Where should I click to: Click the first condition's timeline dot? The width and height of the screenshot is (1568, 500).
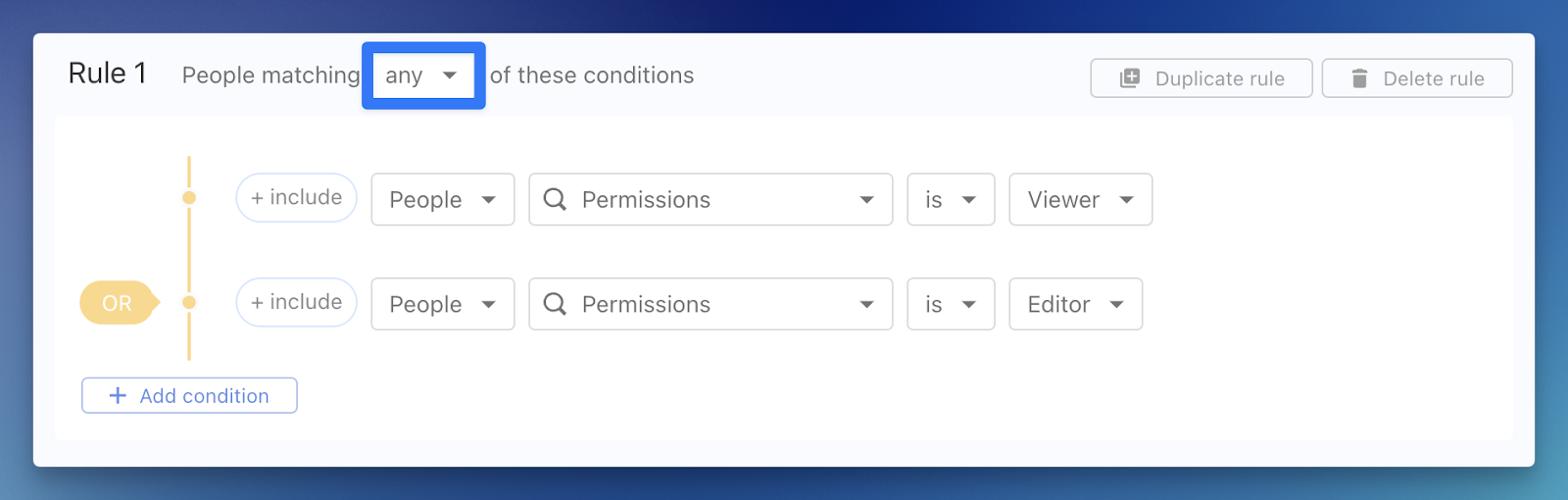click(x=189, y=198)
